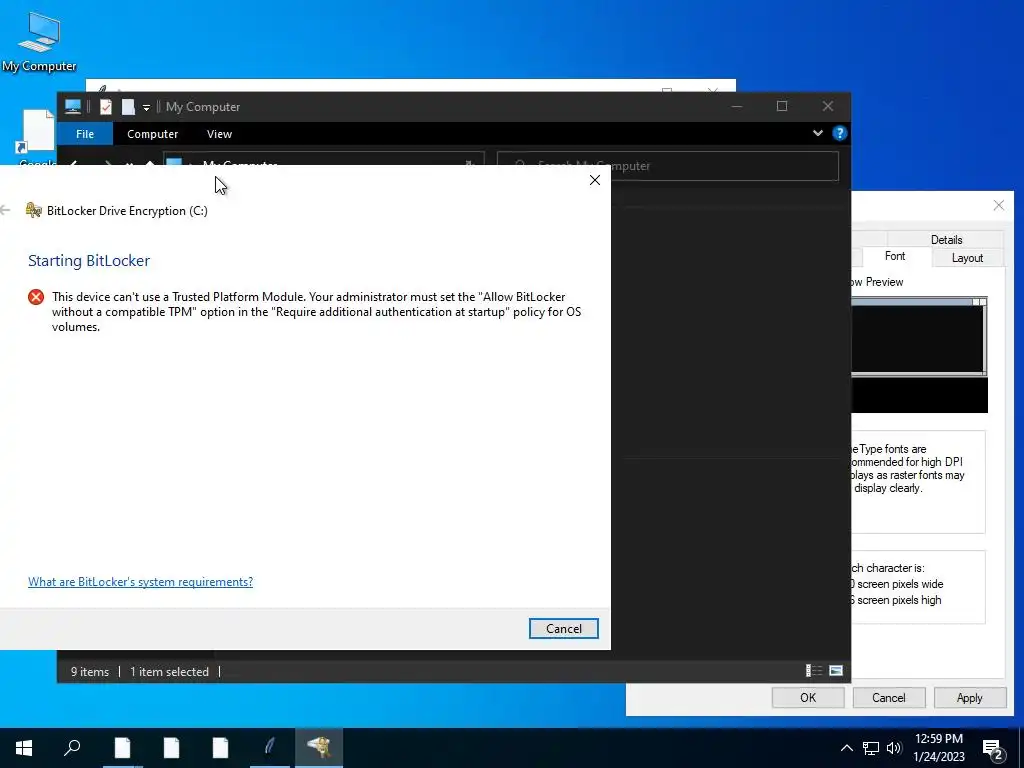Click the shortcut file icon on the desktop
Screen dimensions: 1024x768
[35, 132]
